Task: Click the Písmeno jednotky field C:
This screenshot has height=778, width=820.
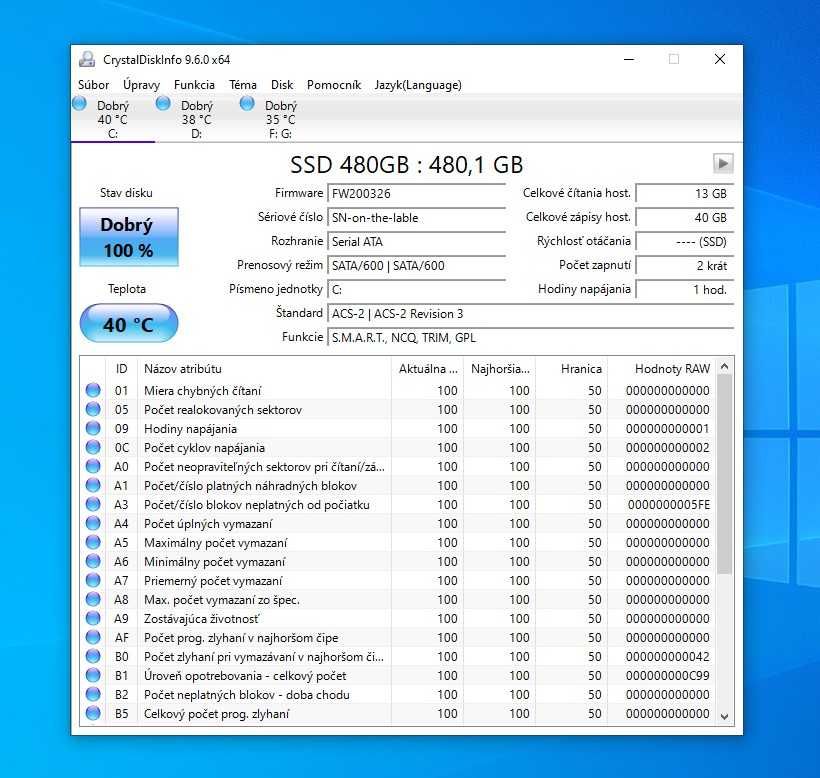Action: (x=416, y=290)
